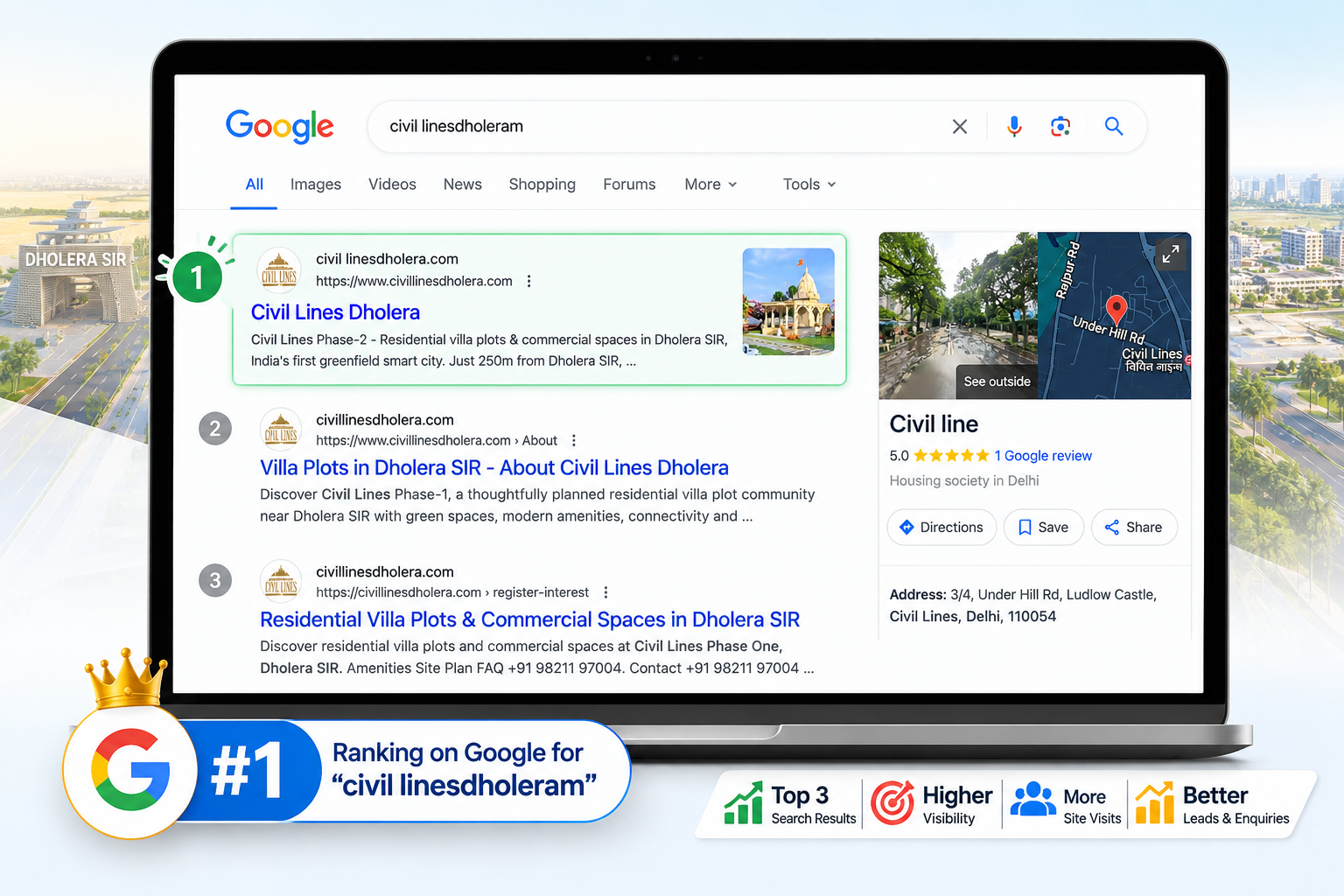Share the Civil line listing

tap(1134, 528)
